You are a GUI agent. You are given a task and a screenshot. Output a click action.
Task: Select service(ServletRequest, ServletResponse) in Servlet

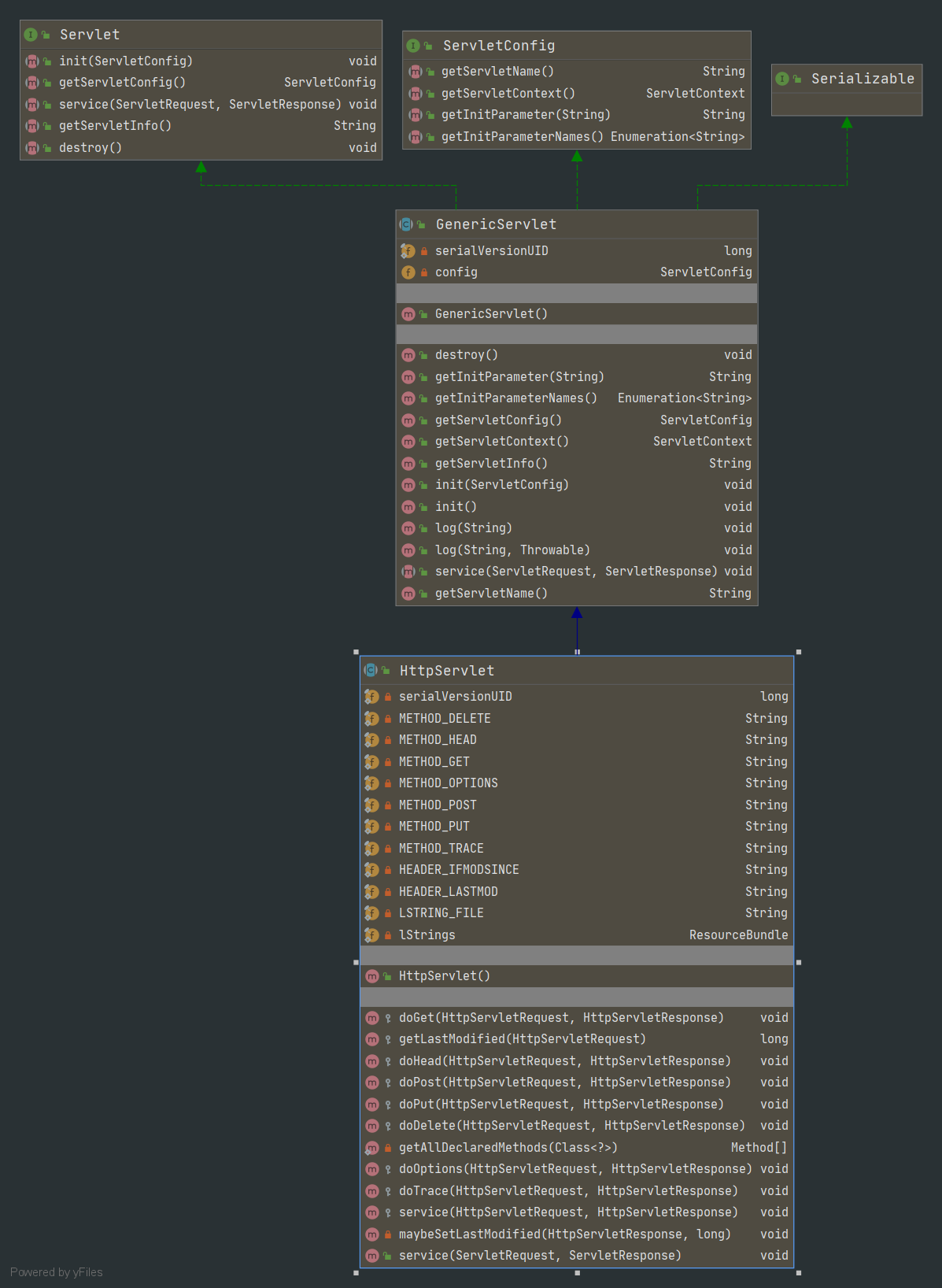201,105
